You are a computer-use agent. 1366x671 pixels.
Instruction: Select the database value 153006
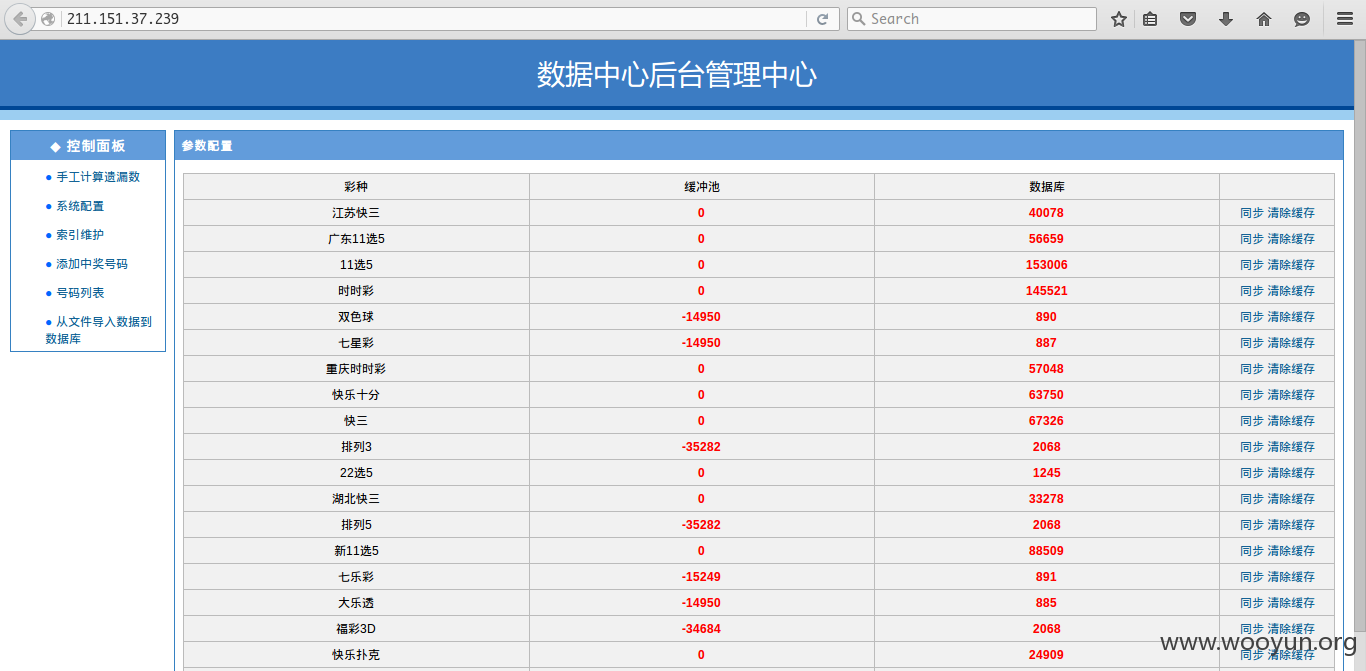[1046, 265]
